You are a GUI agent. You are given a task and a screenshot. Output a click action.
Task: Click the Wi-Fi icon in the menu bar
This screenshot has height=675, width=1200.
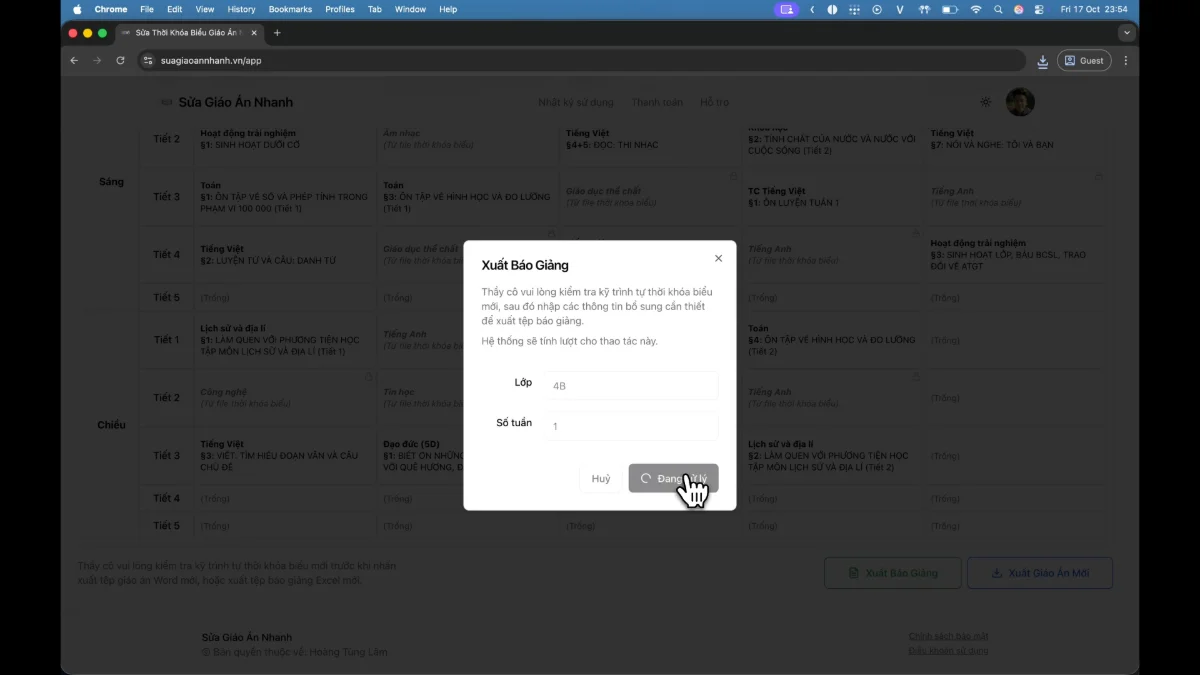(975, 9)
